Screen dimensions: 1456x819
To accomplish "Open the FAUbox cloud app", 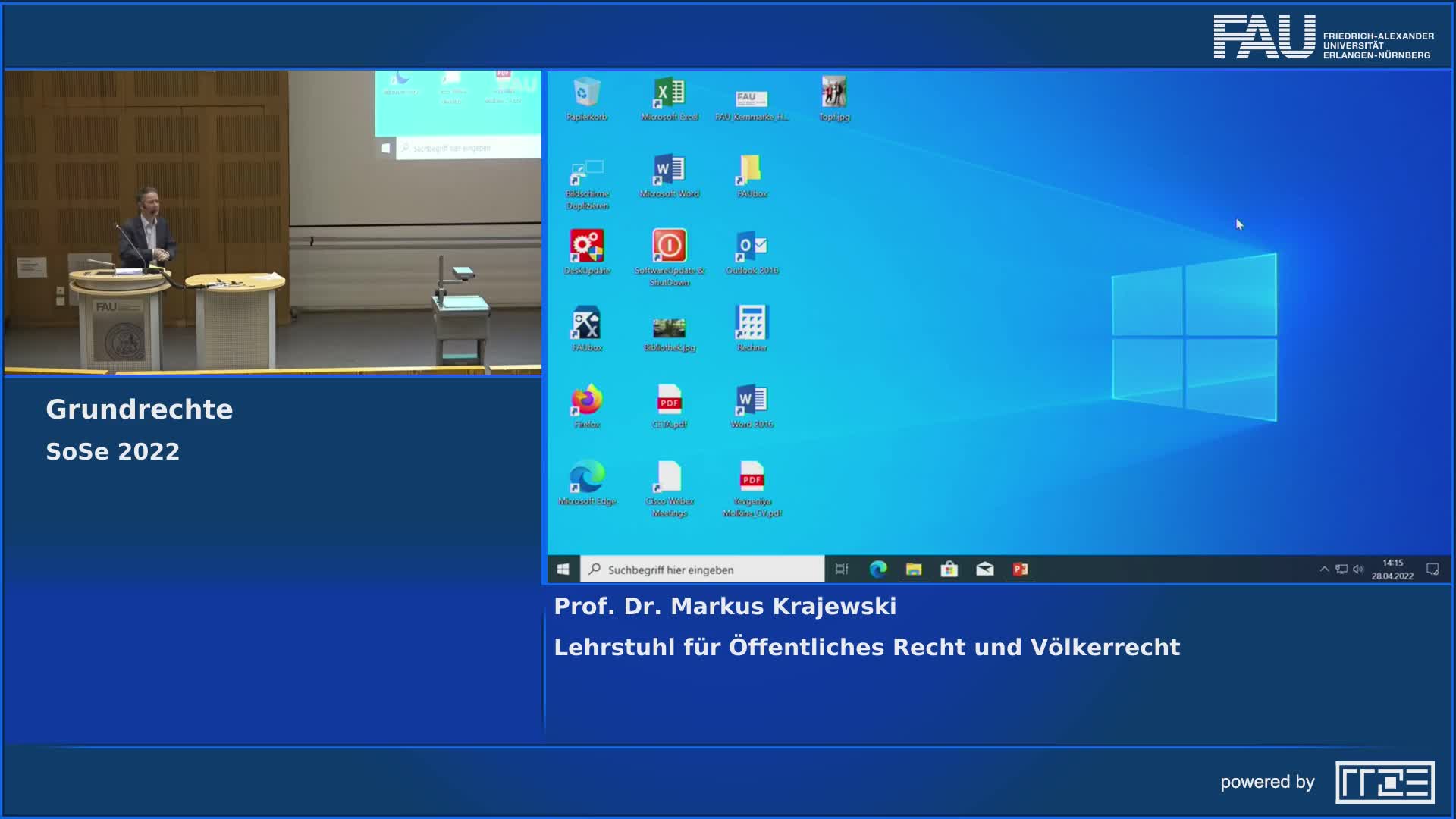I will (x=749, y=171).
